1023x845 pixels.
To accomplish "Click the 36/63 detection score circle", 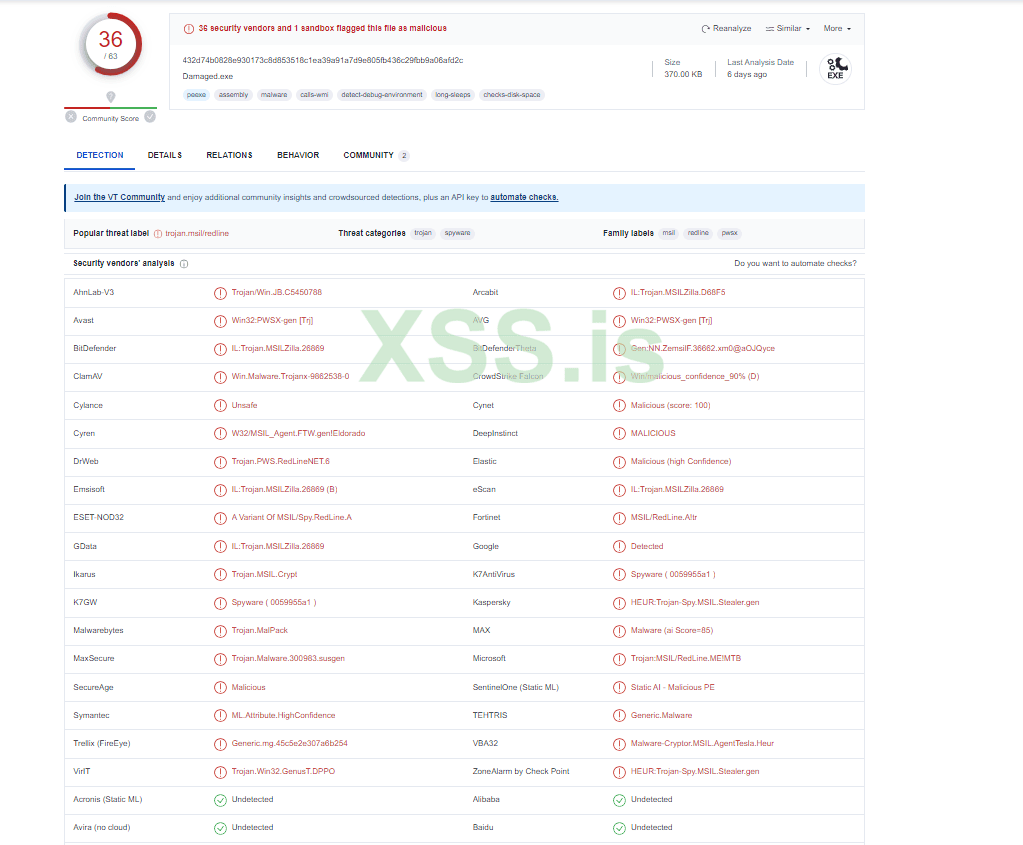I will click(x=111, y=44).
